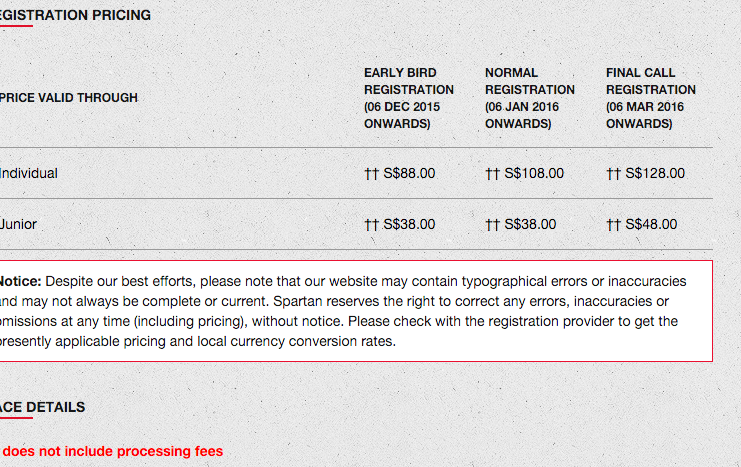741x467 pixels.
Task: Click the Early Bird Registration column header
Action: (408, 98)
